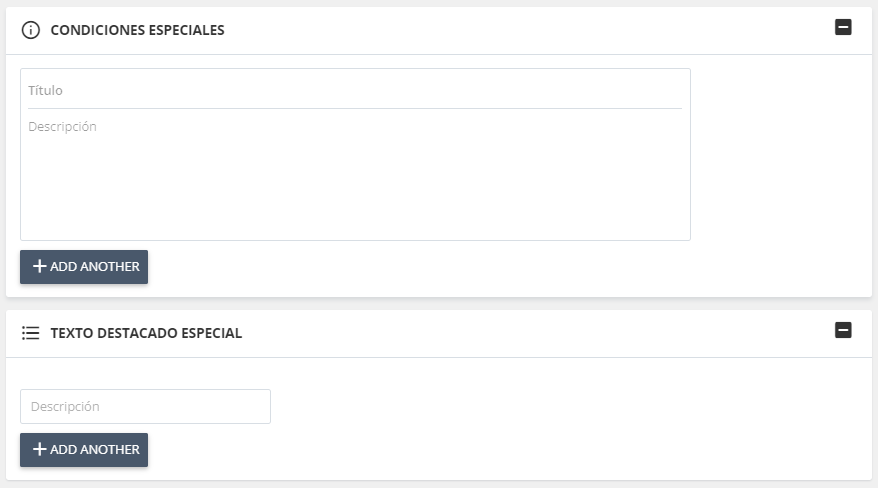Select the Descripción field under Texto Destacado Especial
This screenshot has width=878, height=488.
click(145, 406)
